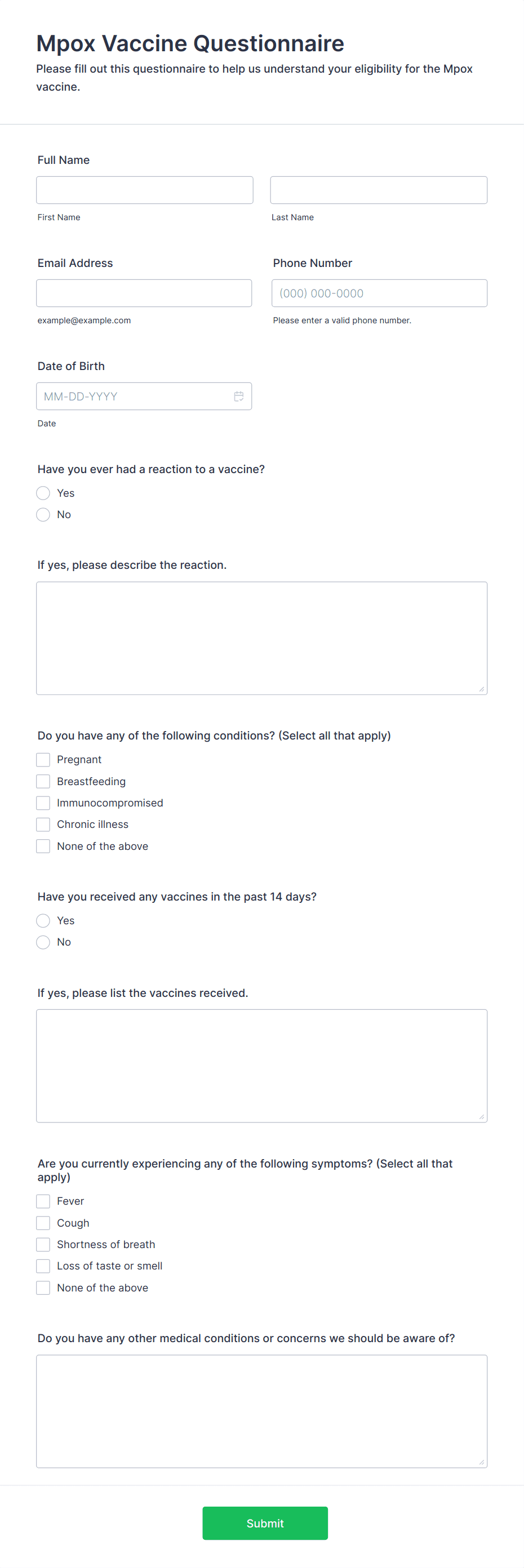Select Yes for vaccines in past 14 days
Viewport: 524px width, 1568px height.
(x=43, y=920)
